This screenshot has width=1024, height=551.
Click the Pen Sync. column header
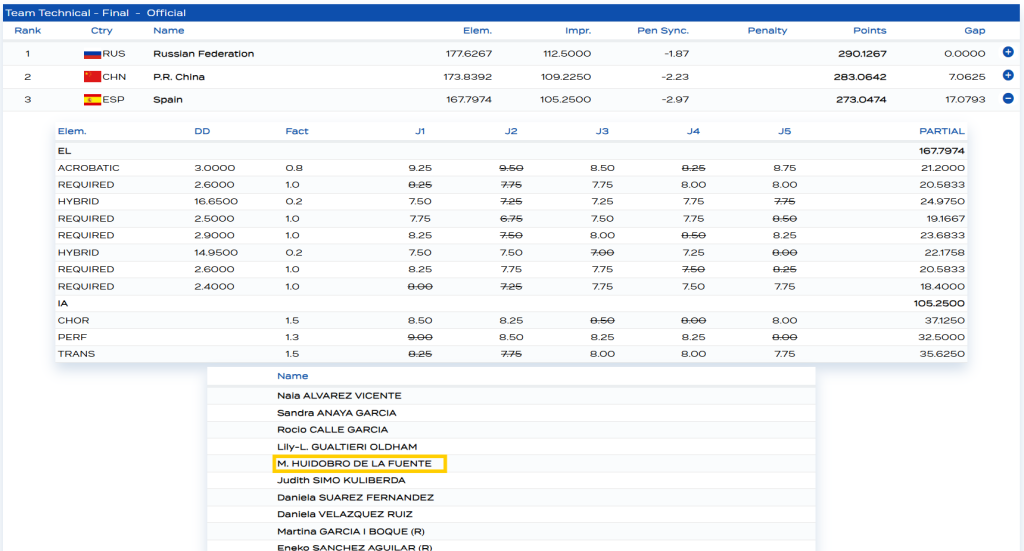pos(663,31)
